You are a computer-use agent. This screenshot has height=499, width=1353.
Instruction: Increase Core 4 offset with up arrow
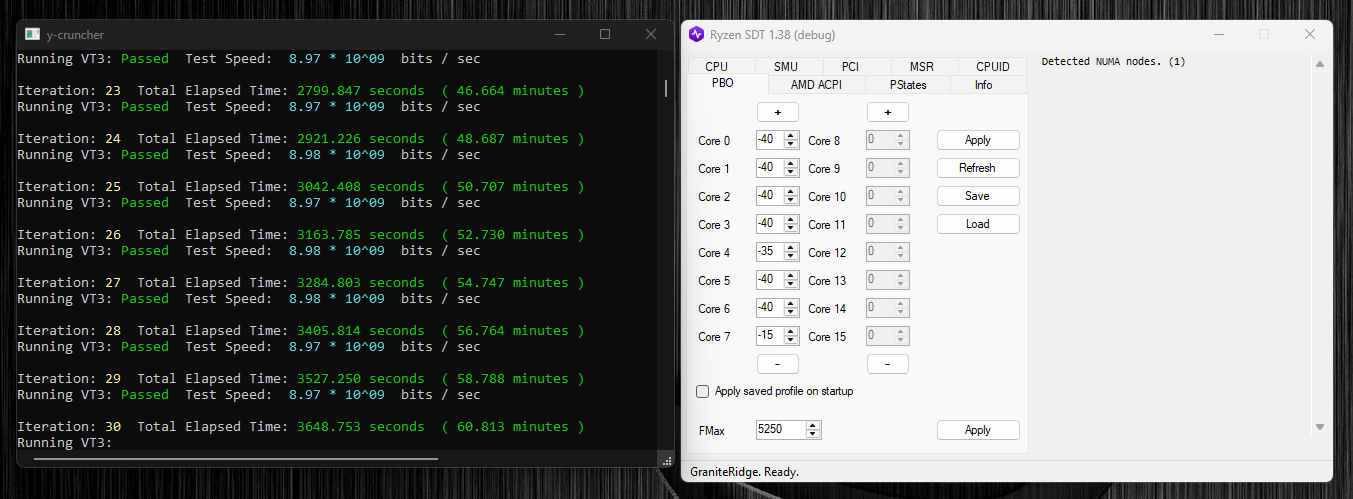tap(791, 248)
